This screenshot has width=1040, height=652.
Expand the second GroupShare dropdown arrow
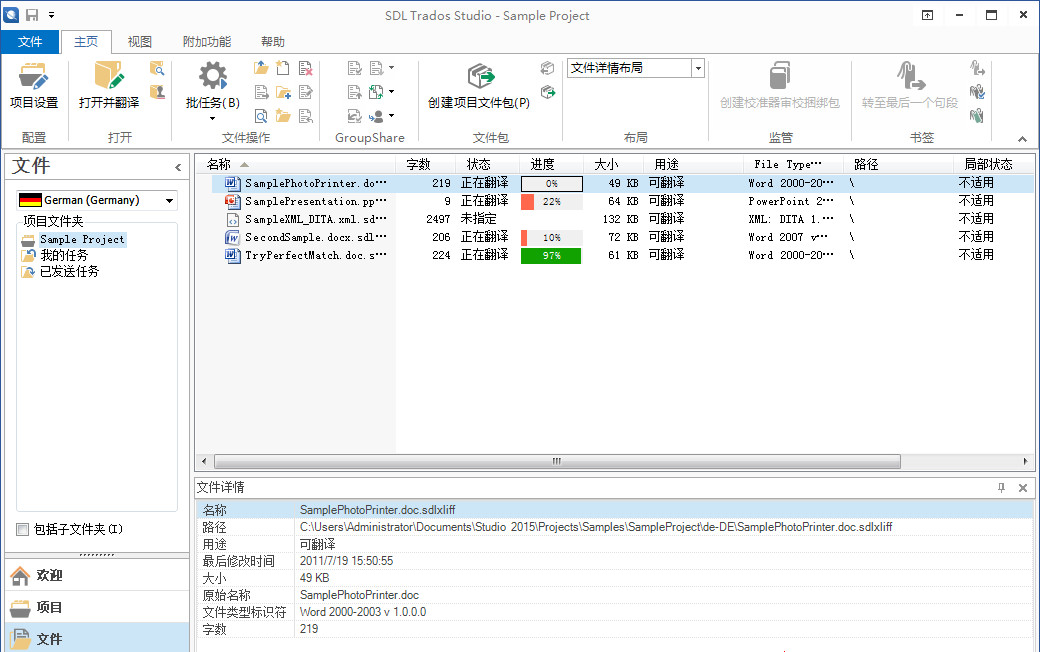coord(391,92)
